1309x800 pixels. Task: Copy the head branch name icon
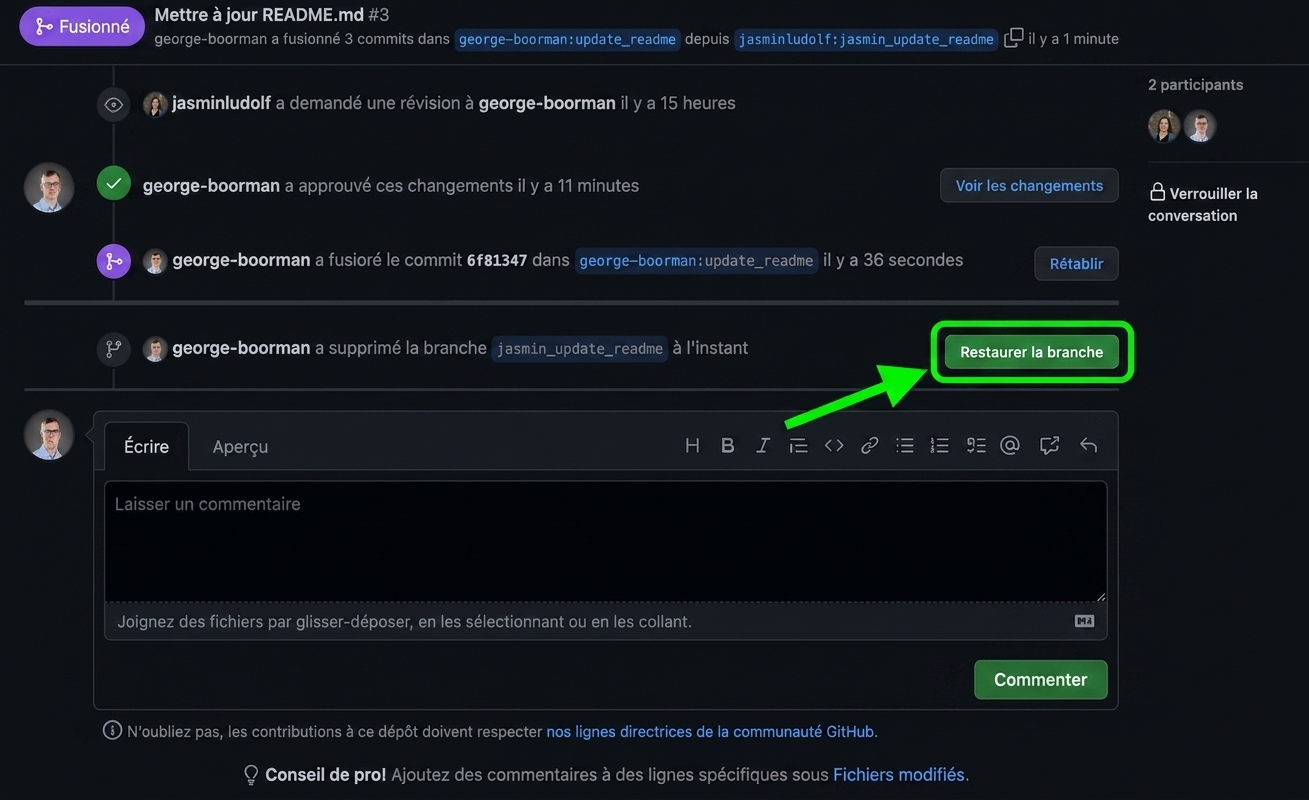pos(1014,38)
